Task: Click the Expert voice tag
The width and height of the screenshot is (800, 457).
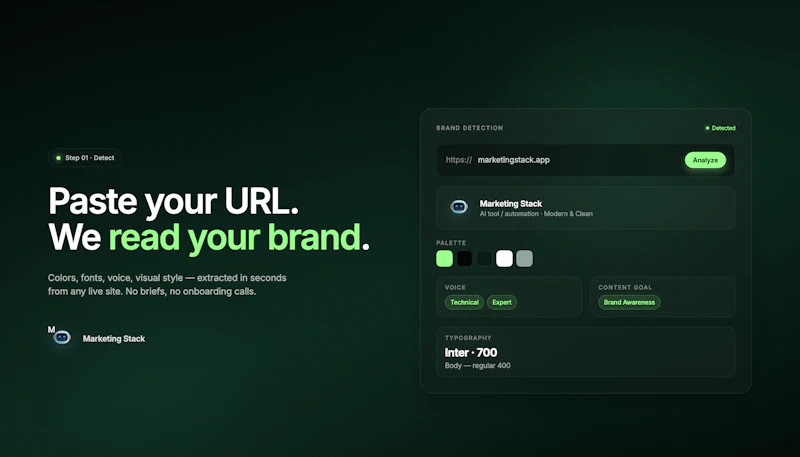Action: 502,302
